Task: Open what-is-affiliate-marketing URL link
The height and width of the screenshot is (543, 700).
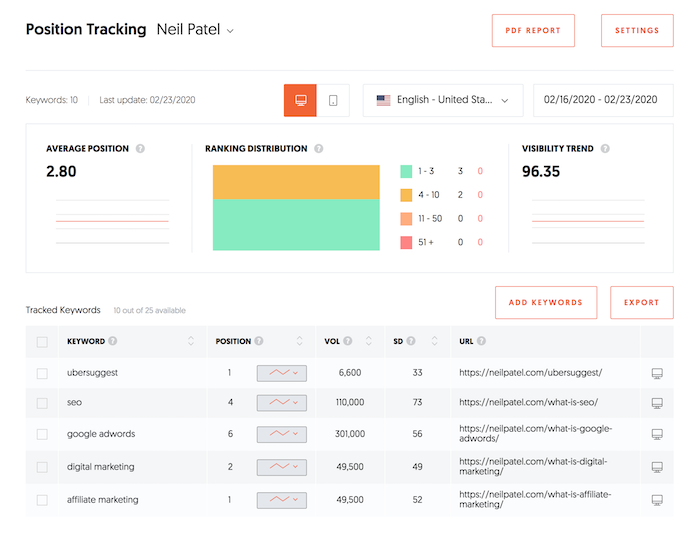Action: tap(535, 500)
